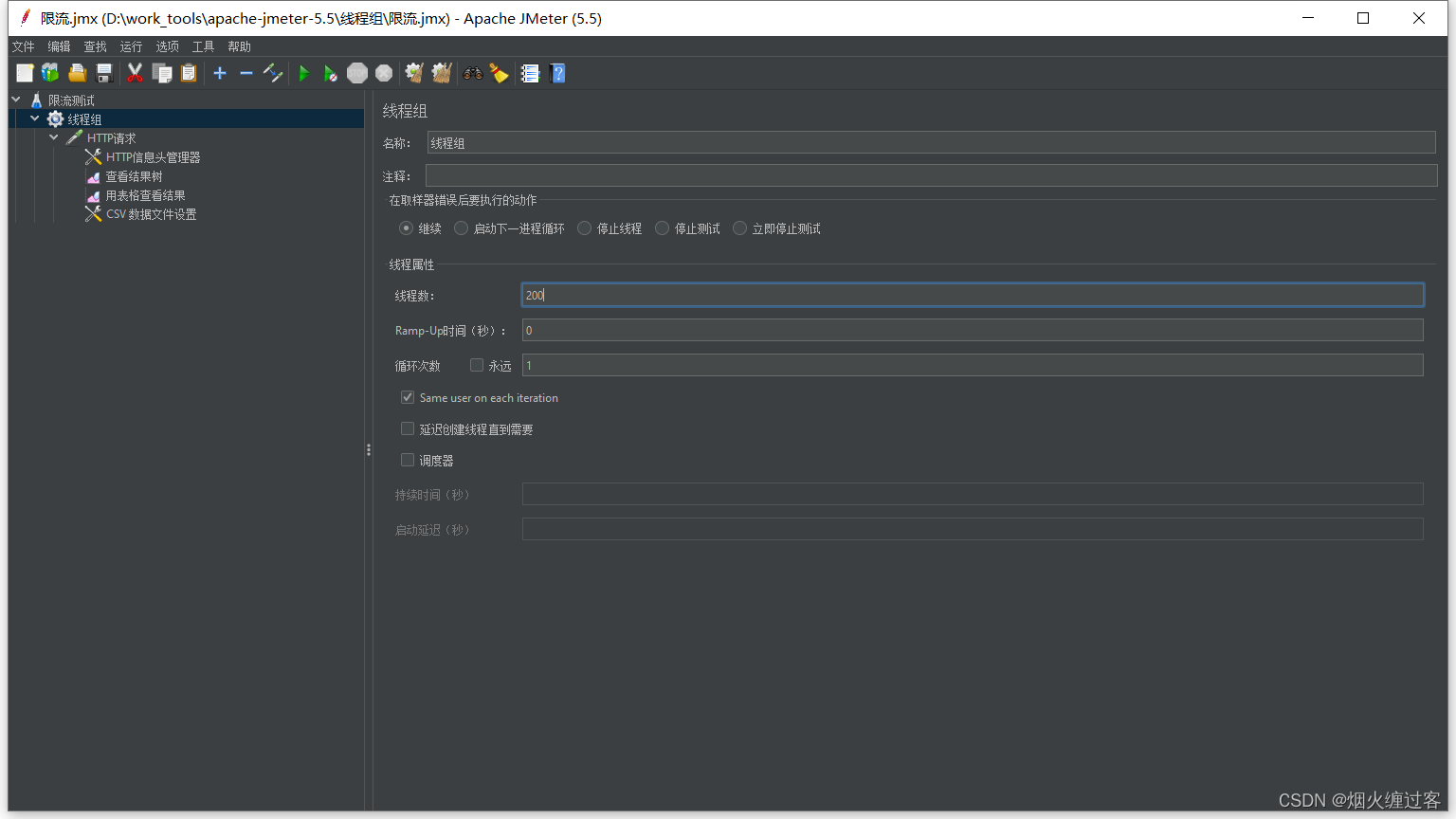The width and height of the screenshot is (1456, 819).
Task: Open the 查找 menu
Action: pos(95,46)
